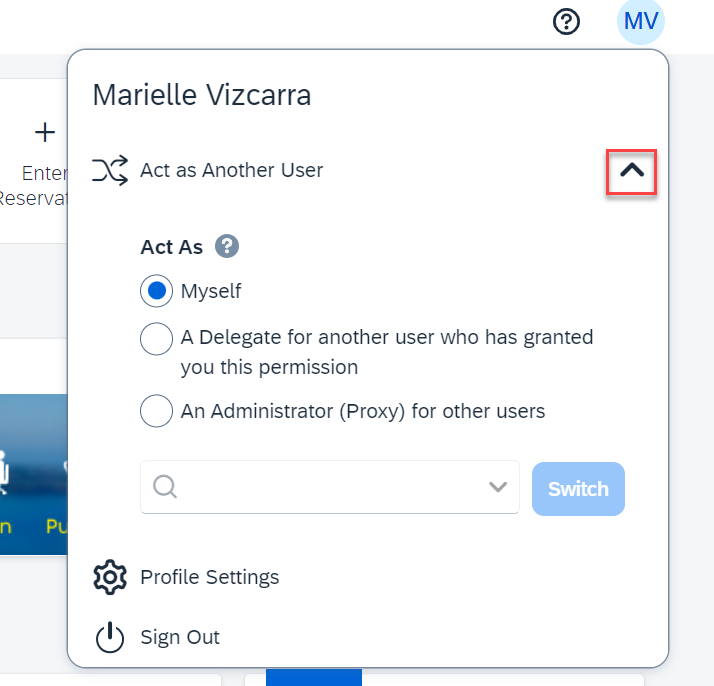Screen dimensions: 714x686
Task: Choose An Administrator (Proxy) for other users
Action: [156, 411]
